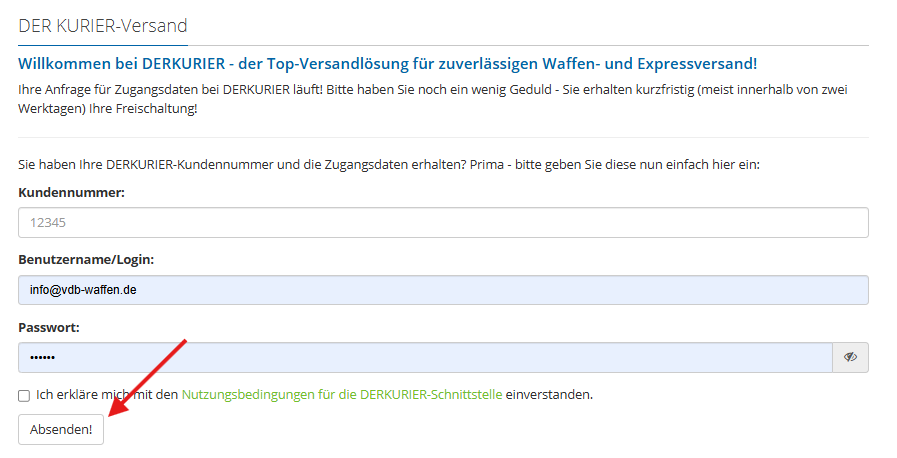The width and height of the screenshot is (897, 458).
Task: Click into the Benutzername/Login field
Action: click(443, 290)
